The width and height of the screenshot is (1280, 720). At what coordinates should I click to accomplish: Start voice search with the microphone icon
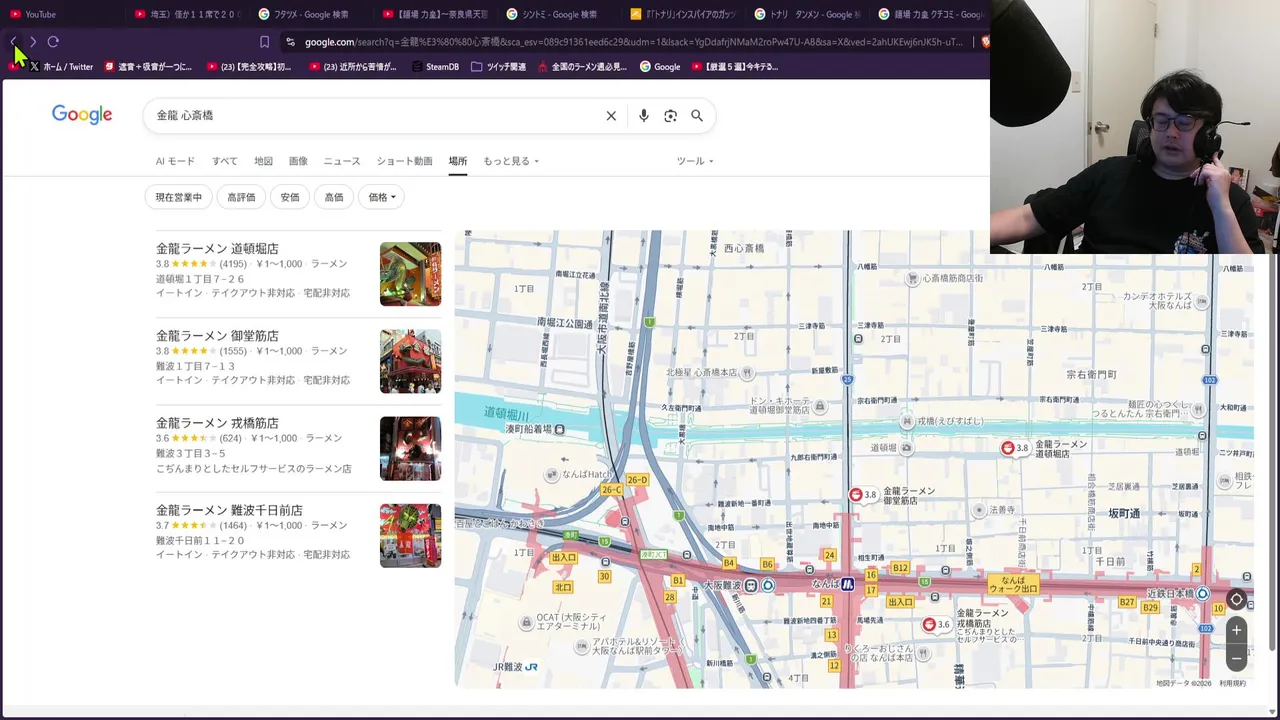(644, 116)
